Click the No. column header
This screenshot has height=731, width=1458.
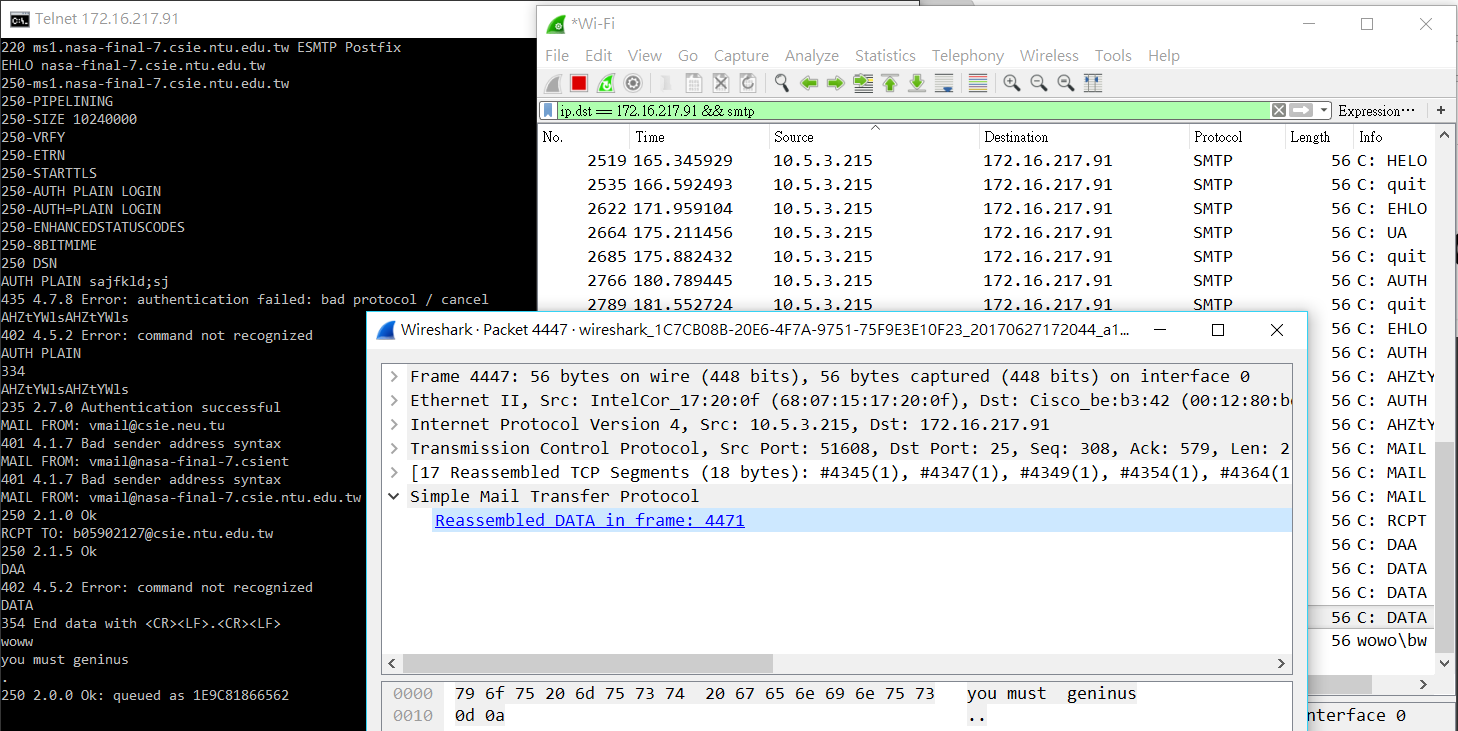585,137
